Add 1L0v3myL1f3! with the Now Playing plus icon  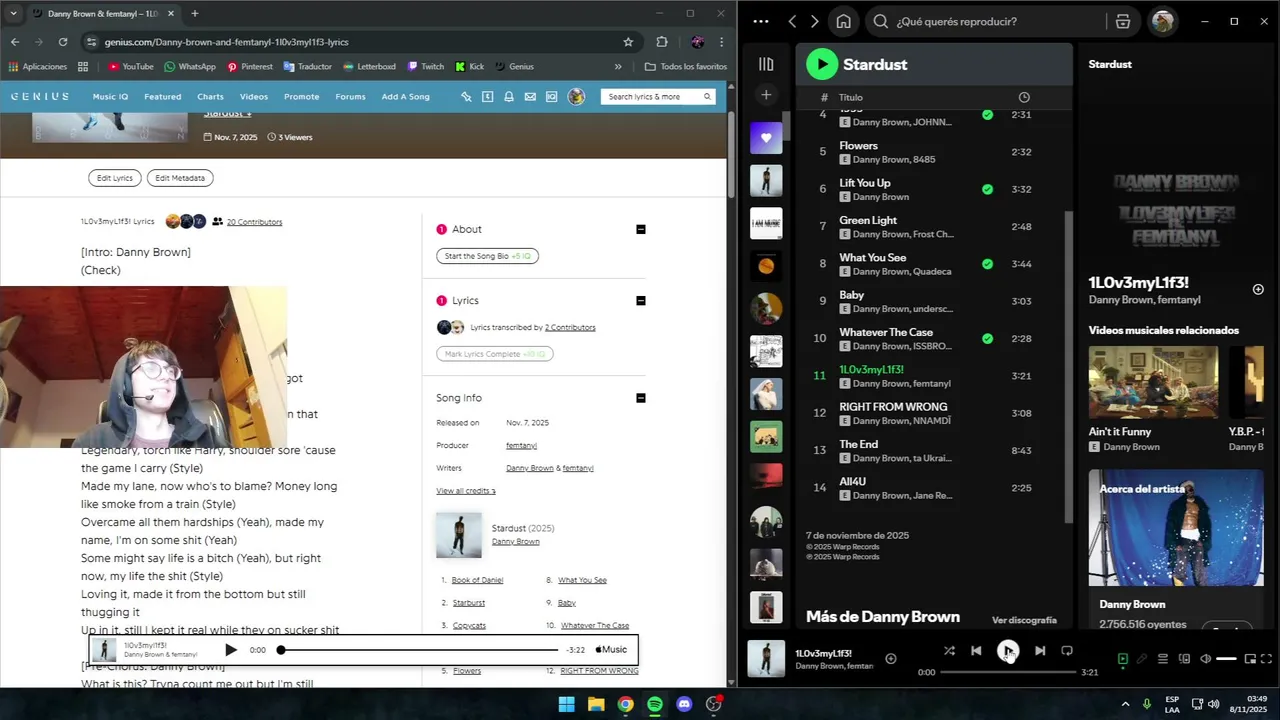[1258, 290]
